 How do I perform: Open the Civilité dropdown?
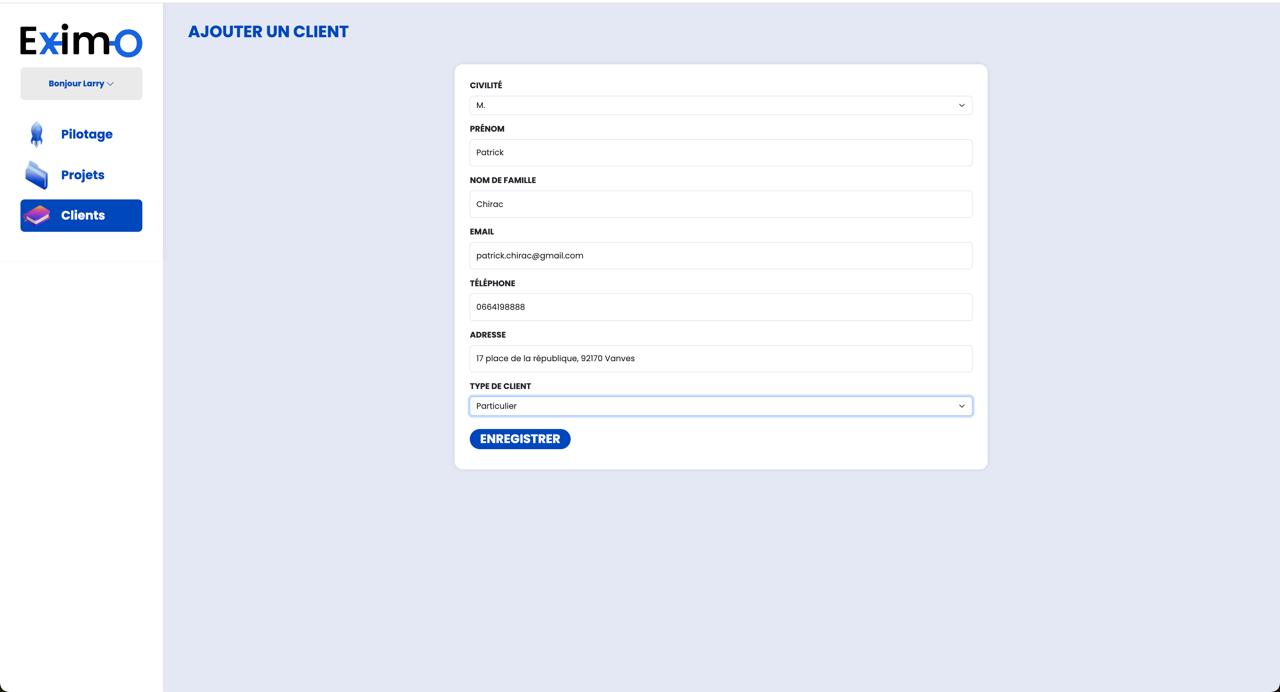pos(721,105)
